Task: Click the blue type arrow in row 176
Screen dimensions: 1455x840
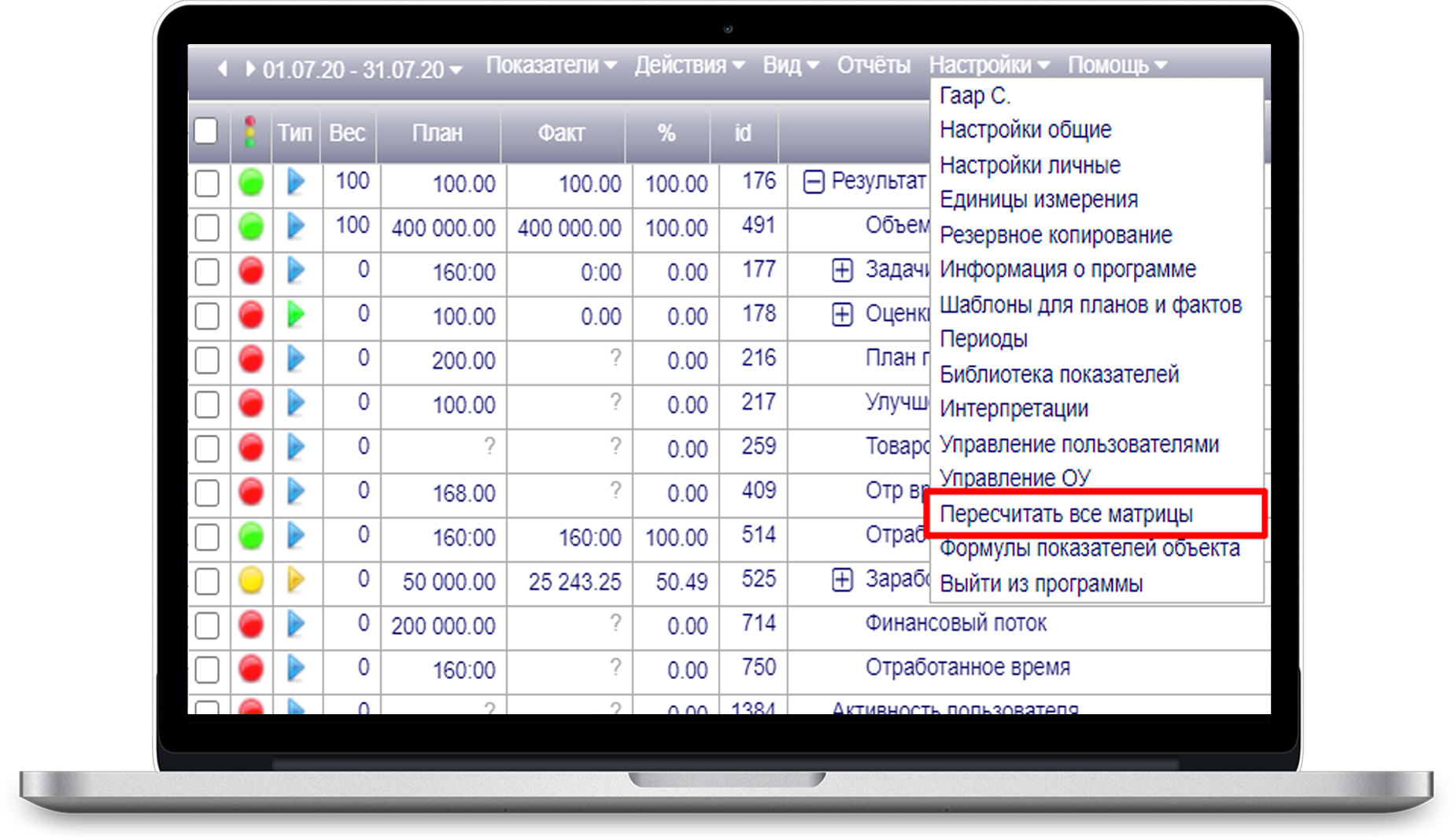Action: tap(295, 182)
